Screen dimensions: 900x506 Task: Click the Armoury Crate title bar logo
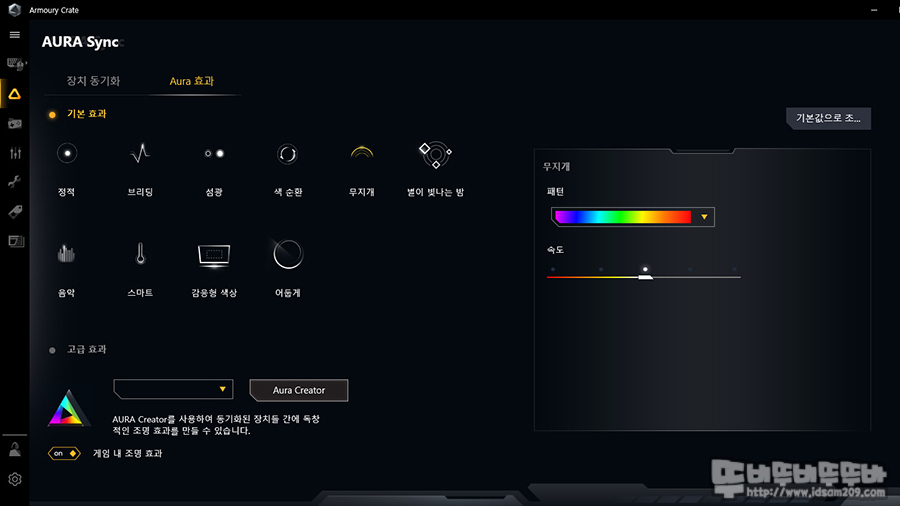pyautogui.click(x=14, y=10)
